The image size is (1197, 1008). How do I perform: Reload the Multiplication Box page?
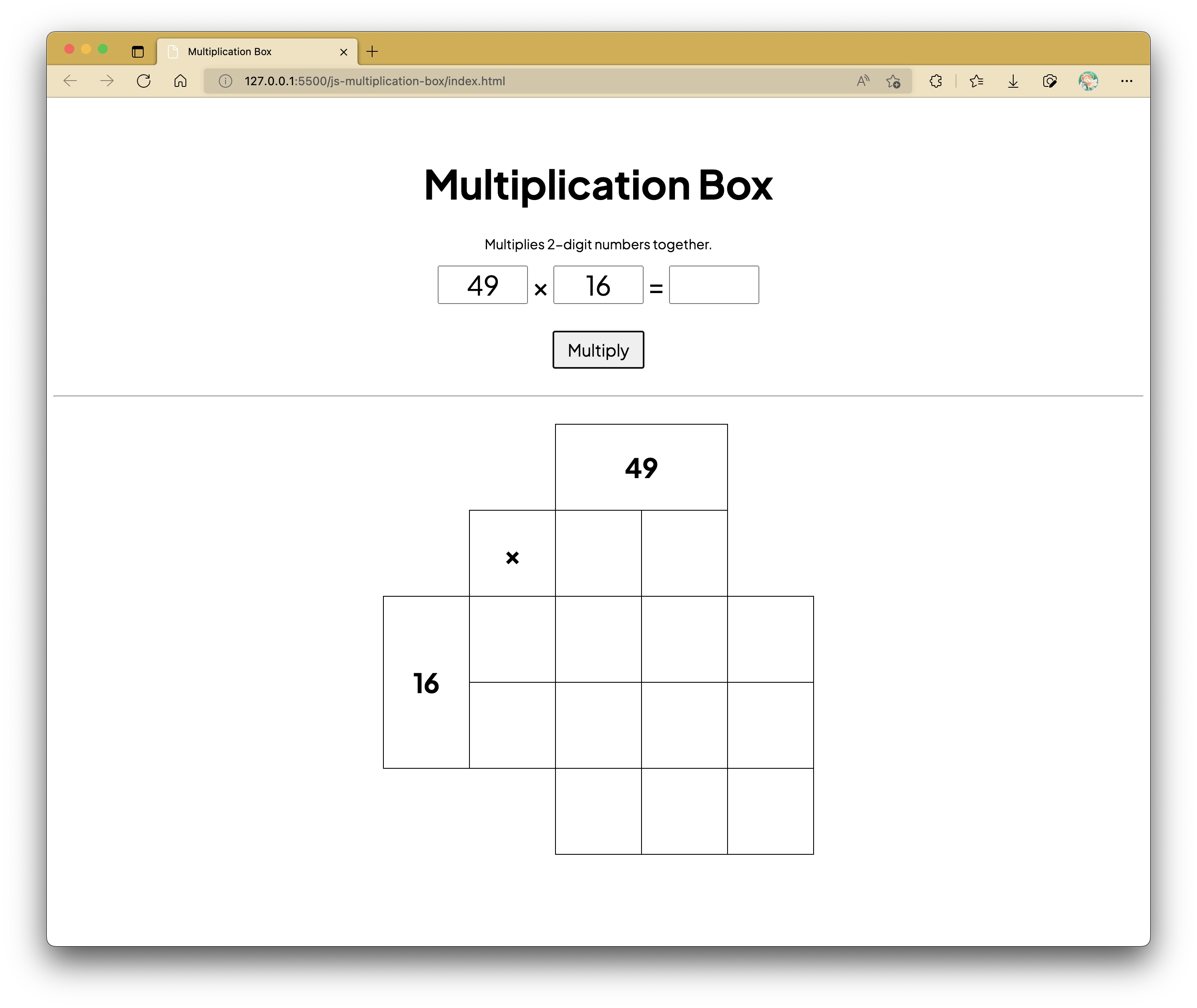pyautogui.click(x=144, y=81)
